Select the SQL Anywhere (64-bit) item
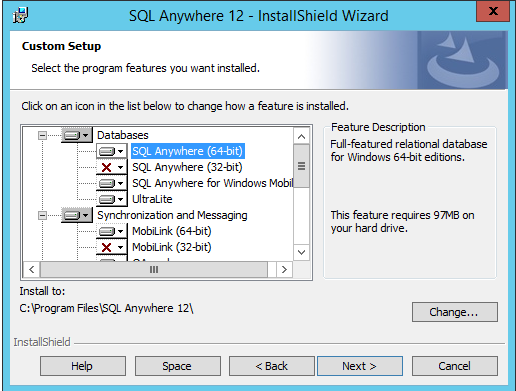 pos(188,151)
